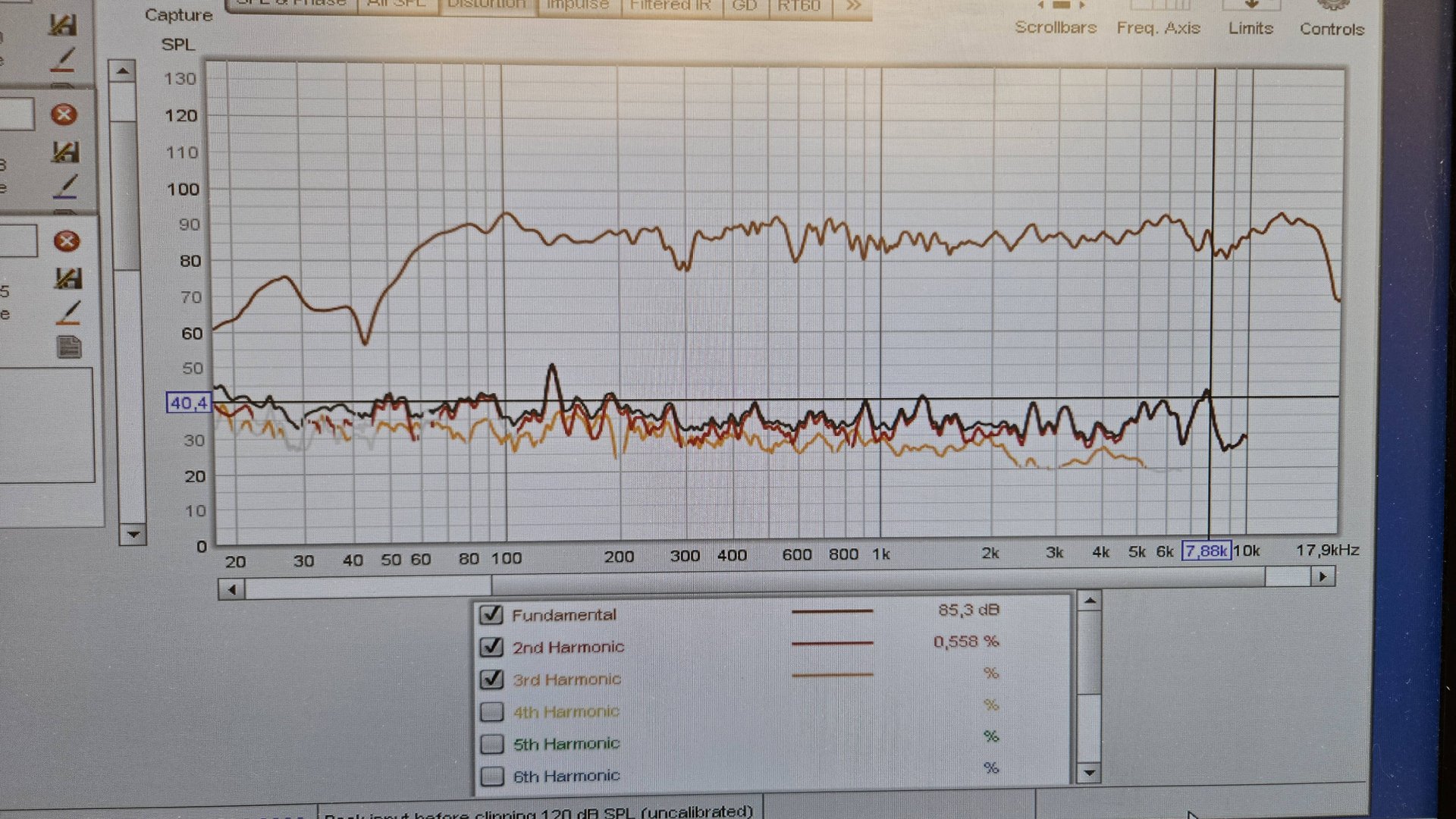1456x819 pixels.
Task: Click save icon directly above orange-underlined pen
Action: [67, 278]
